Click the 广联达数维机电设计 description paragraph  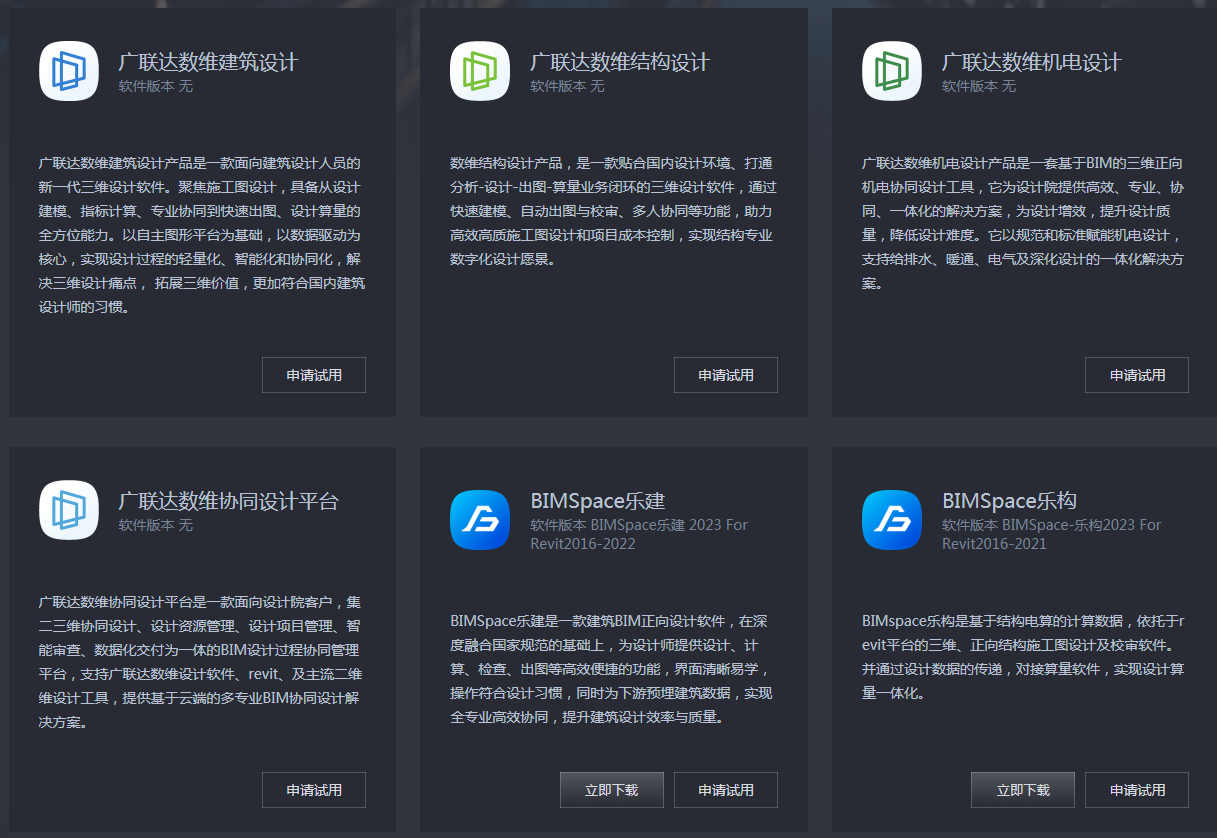[1024, 223]
